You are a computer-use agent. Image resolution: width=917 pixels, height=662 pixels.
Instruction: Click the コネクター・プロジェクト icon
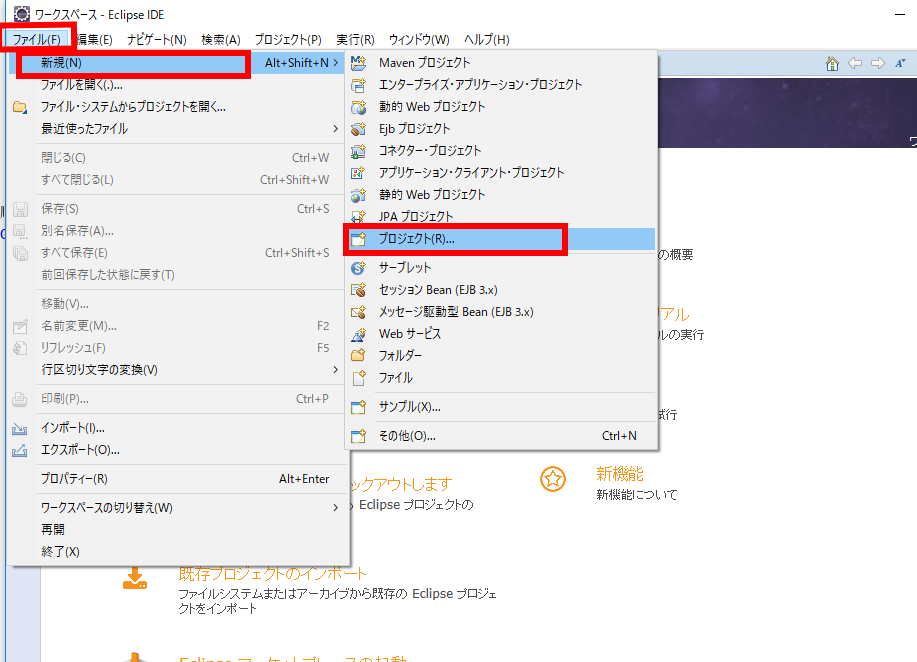click(x=358, y=151)
